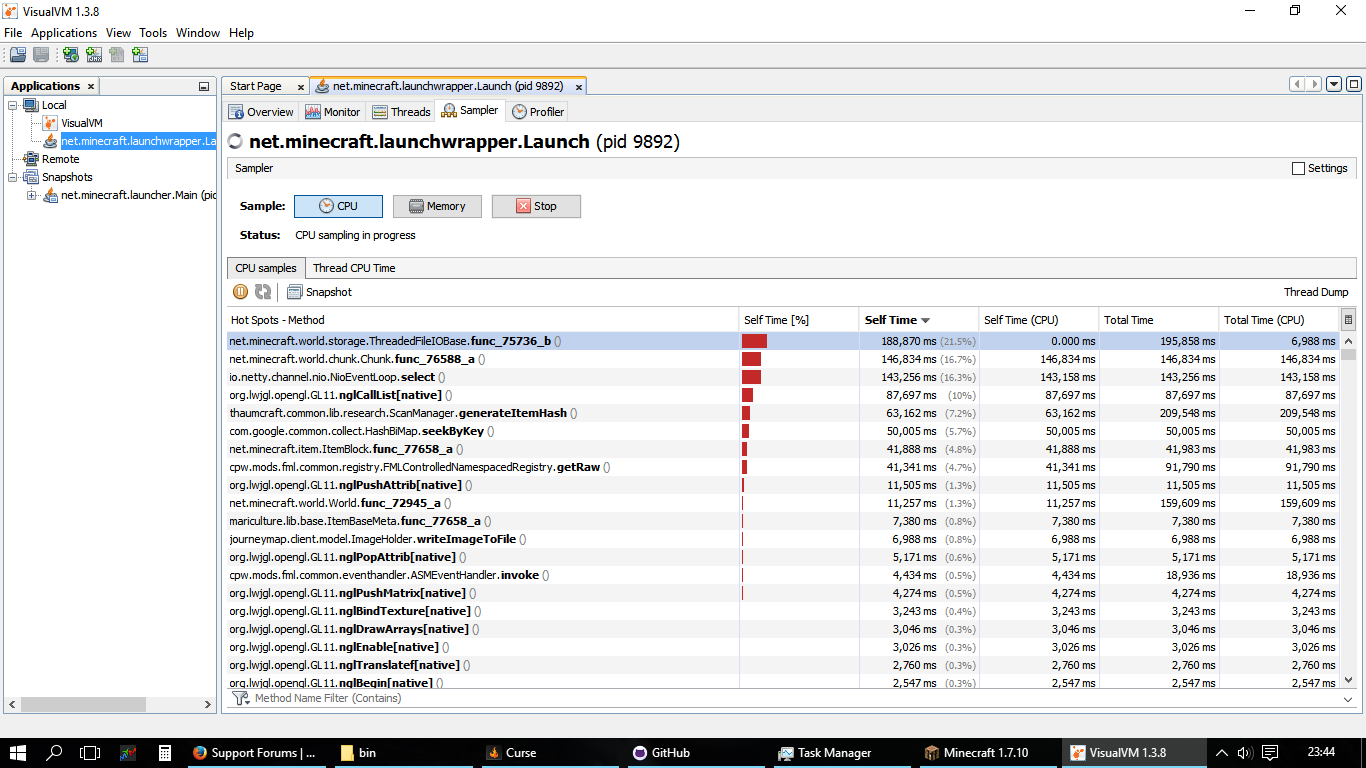Open document list dropdown arrow

pos(1334,84)
